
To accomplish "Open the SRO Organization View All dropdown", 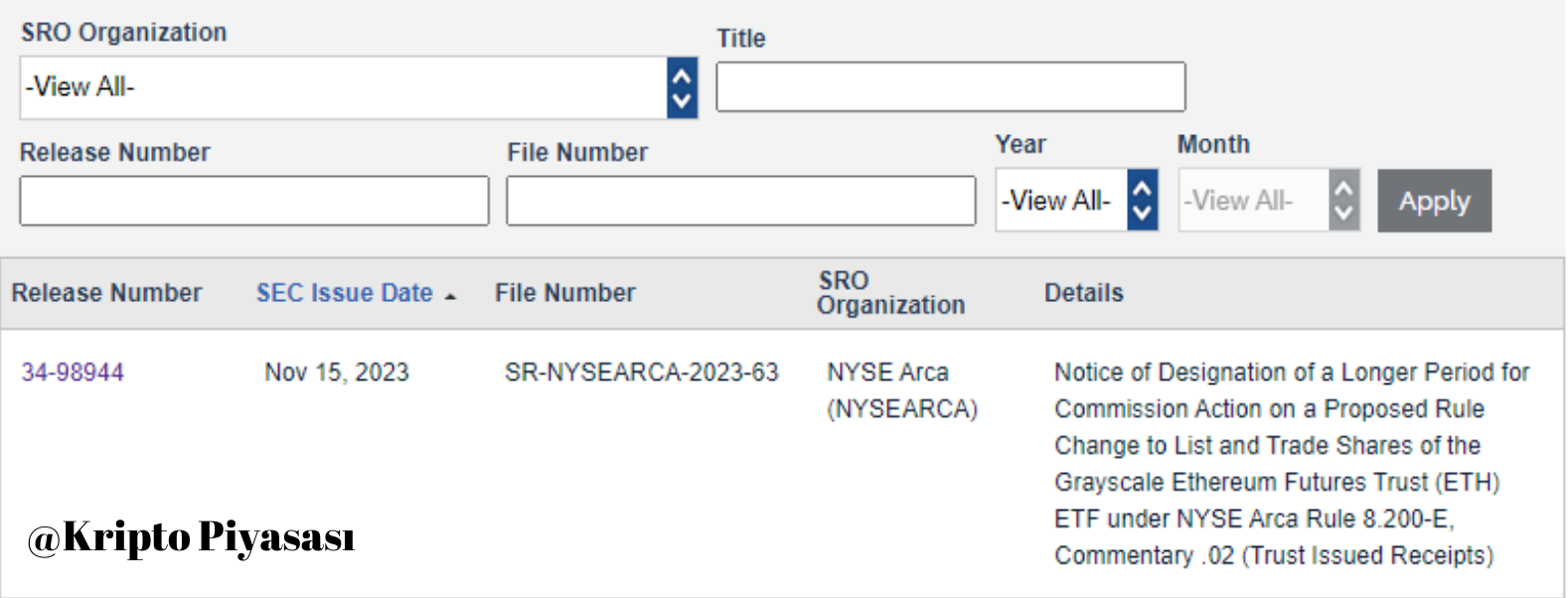I will 343,87.
